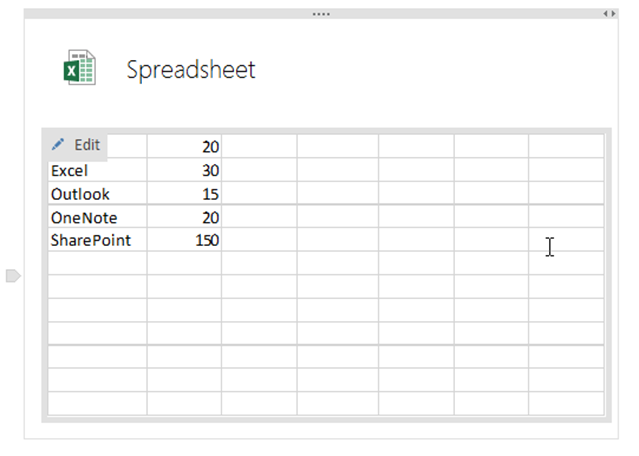Click the dotted drag handle on top bar
639x456 pixels.
coord(321,14)
